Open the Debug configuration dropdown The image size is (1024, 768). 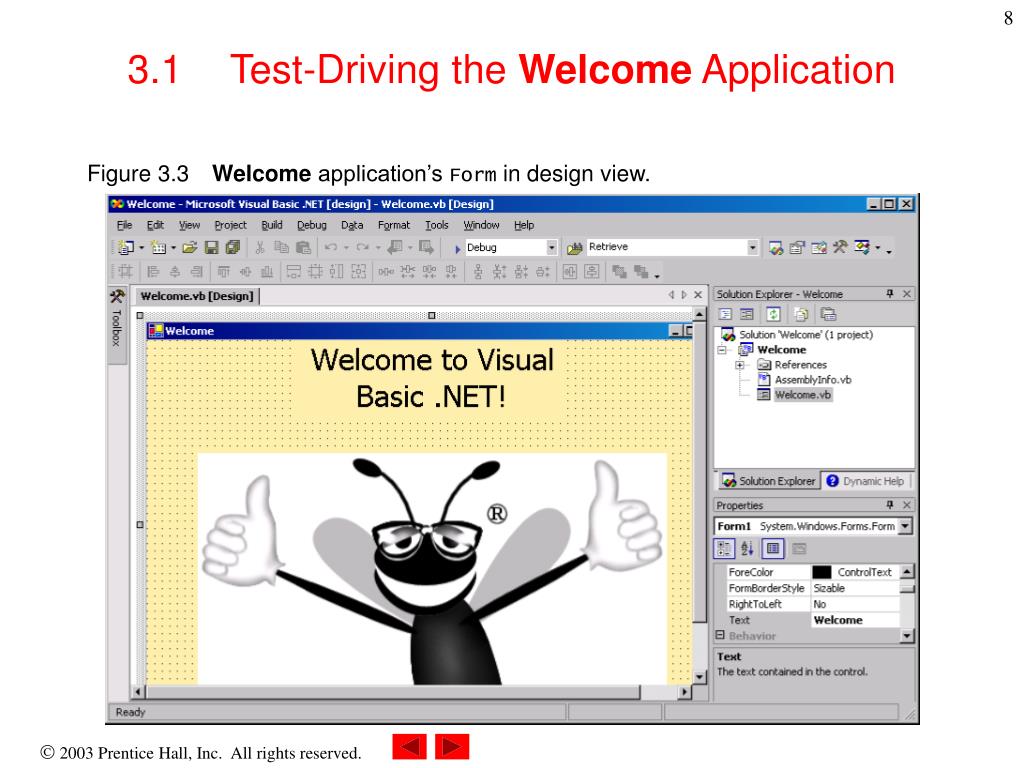(552, 248)
